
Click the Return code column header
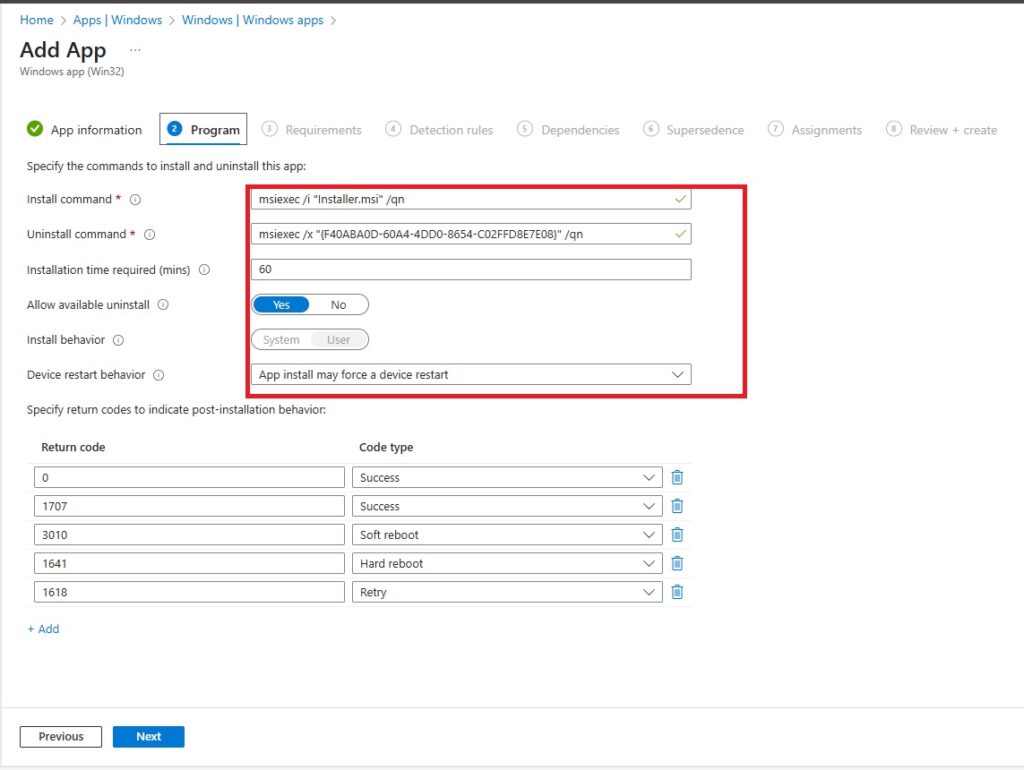click(73, 447)
